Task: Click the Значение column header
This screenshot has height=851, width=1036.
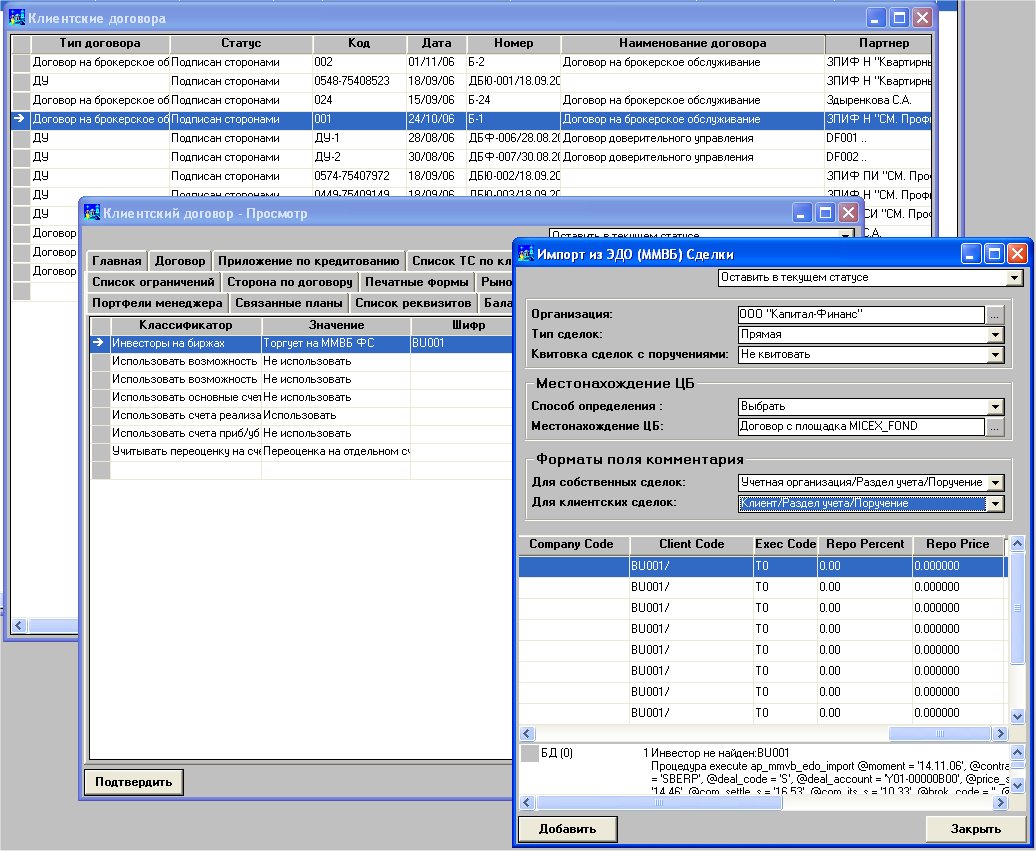Action: click(336, 326)
